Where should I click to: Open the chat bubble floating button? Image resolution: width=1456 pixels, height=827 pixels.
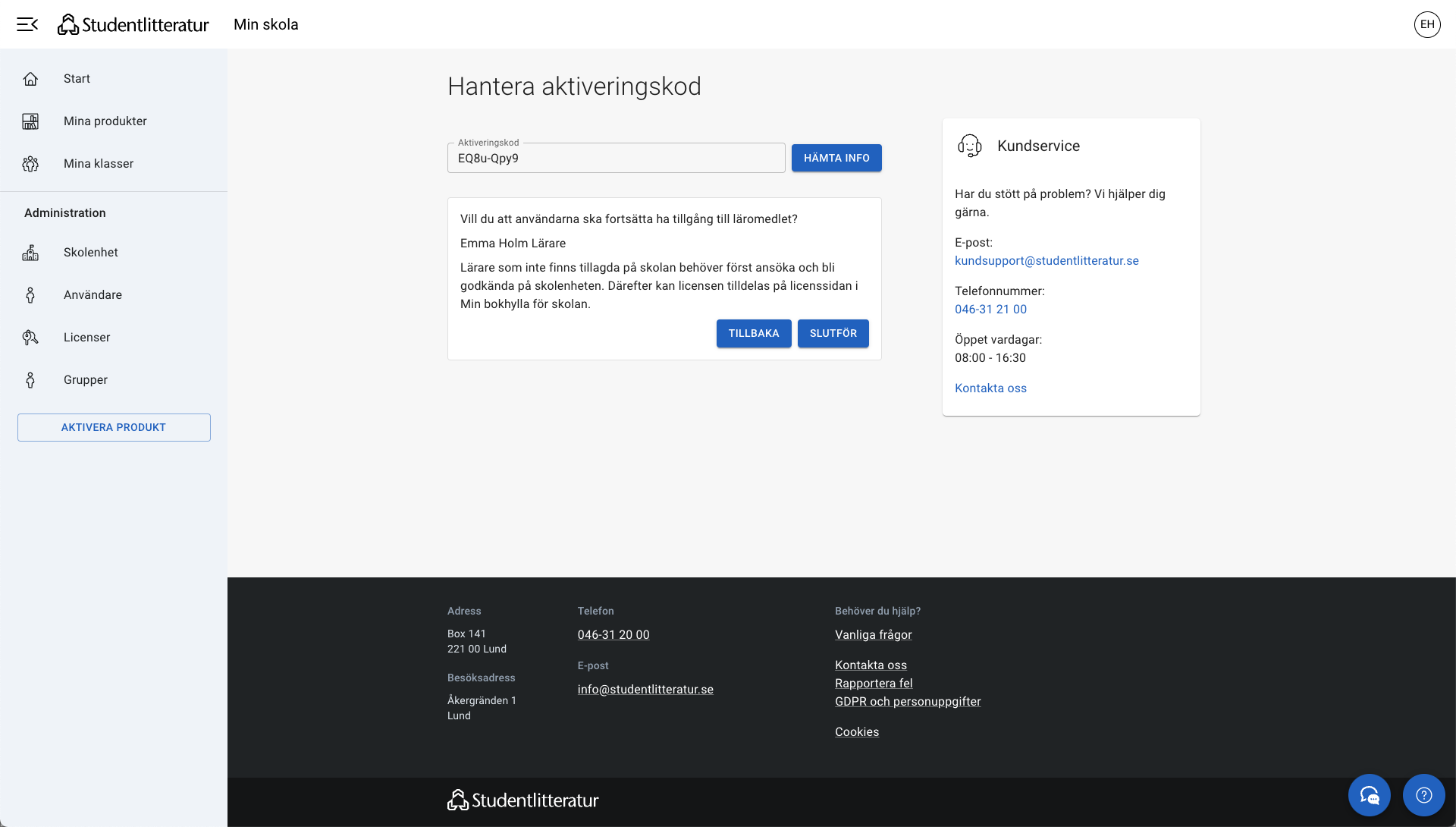click(x=1369, y=794)
